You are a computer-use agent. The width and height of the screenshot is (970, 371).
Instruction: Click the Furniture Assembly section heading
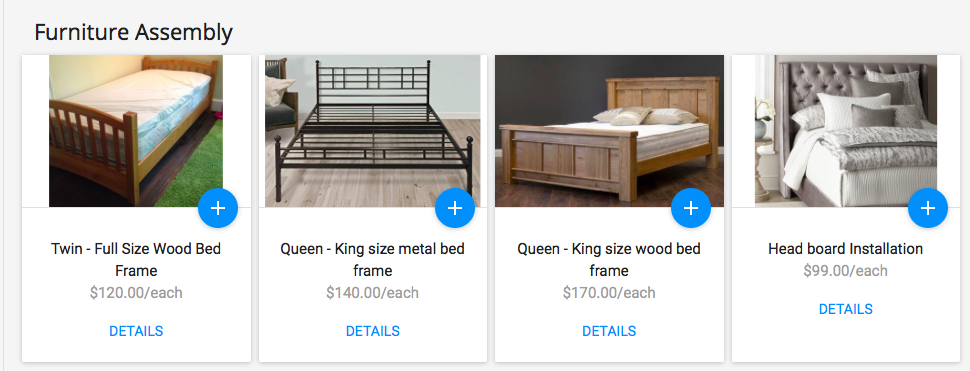coord(134,32)
